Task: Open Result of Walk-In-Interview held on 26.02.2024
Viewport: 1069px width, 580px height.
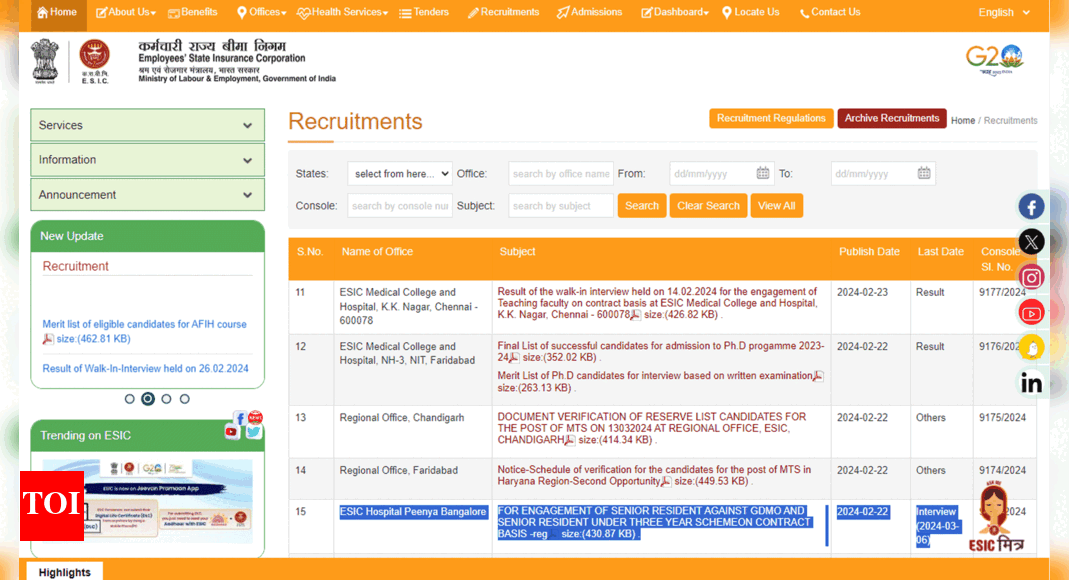Action: [x=145, y=369]
